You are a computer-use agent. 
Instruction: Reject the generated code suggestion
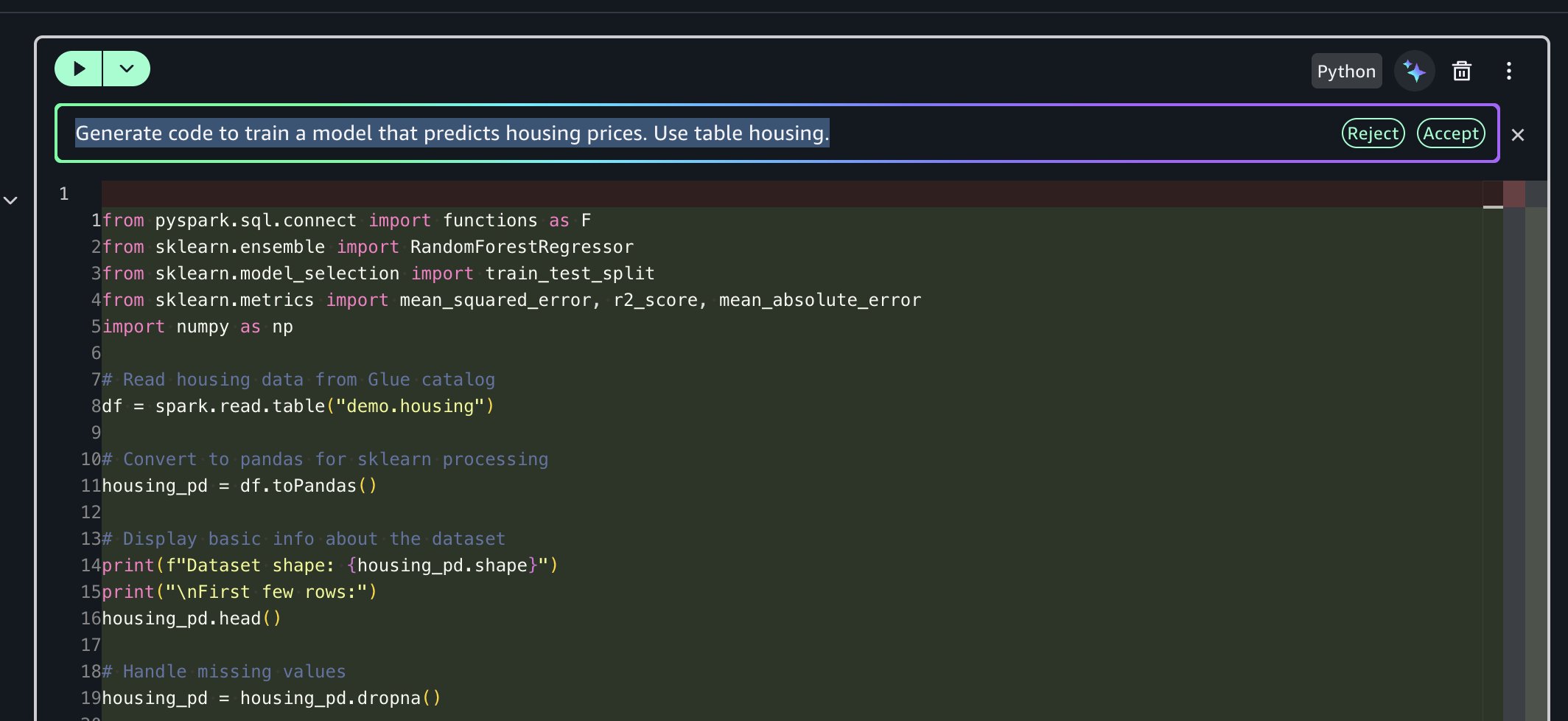1373,133
